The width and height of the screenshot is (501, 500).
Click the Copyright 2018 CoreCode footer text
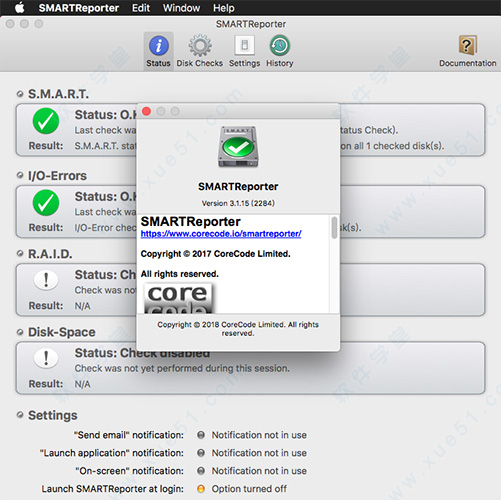[238, 329]
